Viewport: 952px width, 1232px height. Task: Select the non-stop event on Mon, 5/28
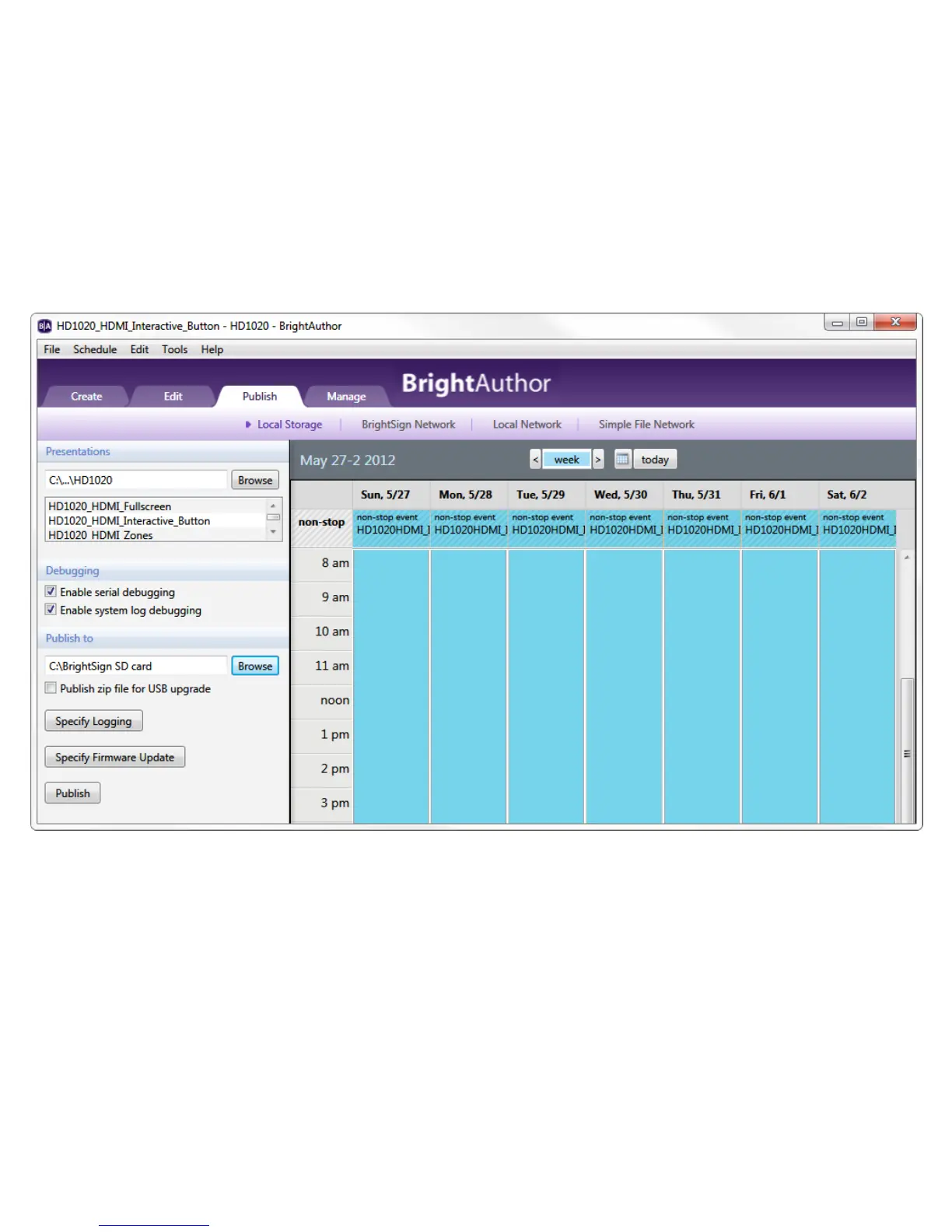click(x=469, y=528)
